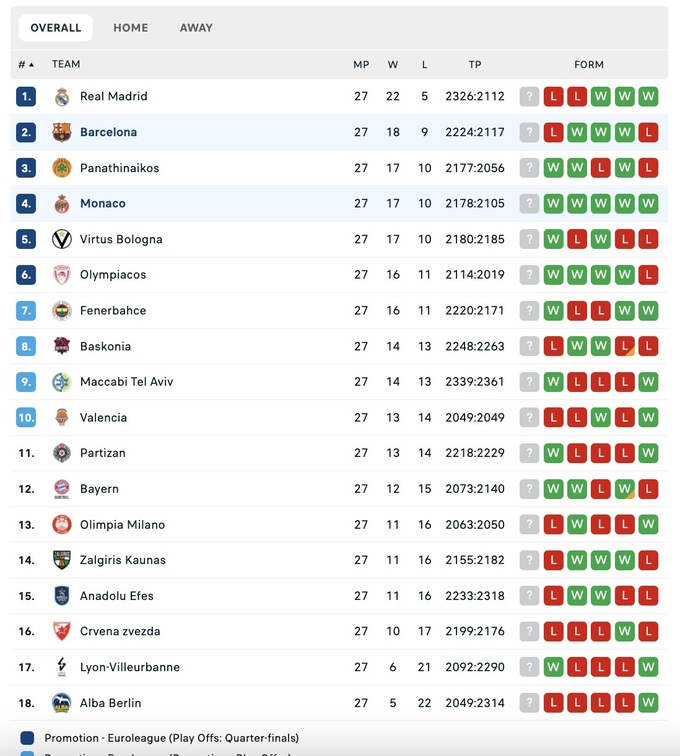Click the Alba Berlin team logo
The height and width of the screenshot is (756, 680).
pos(62,703)
